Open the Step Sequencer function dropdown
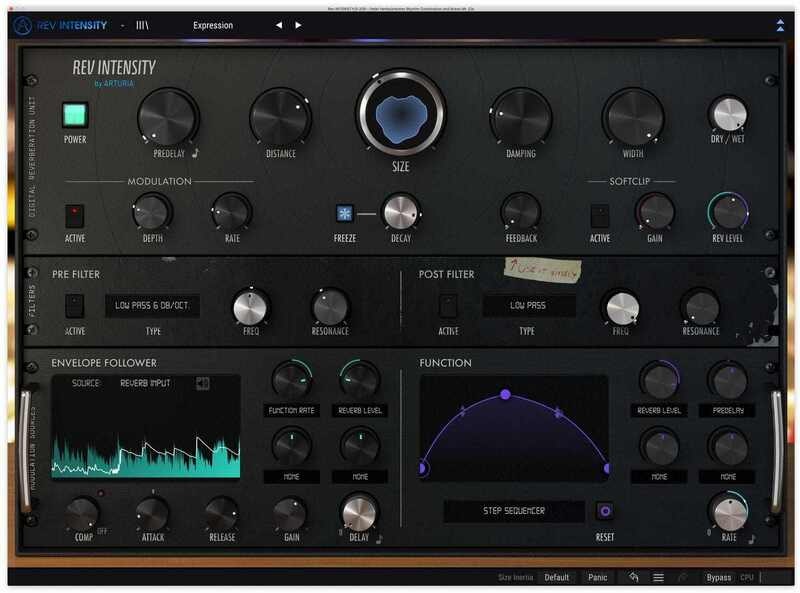This screenshot has width=800, height=593. [x=514, y=511]
